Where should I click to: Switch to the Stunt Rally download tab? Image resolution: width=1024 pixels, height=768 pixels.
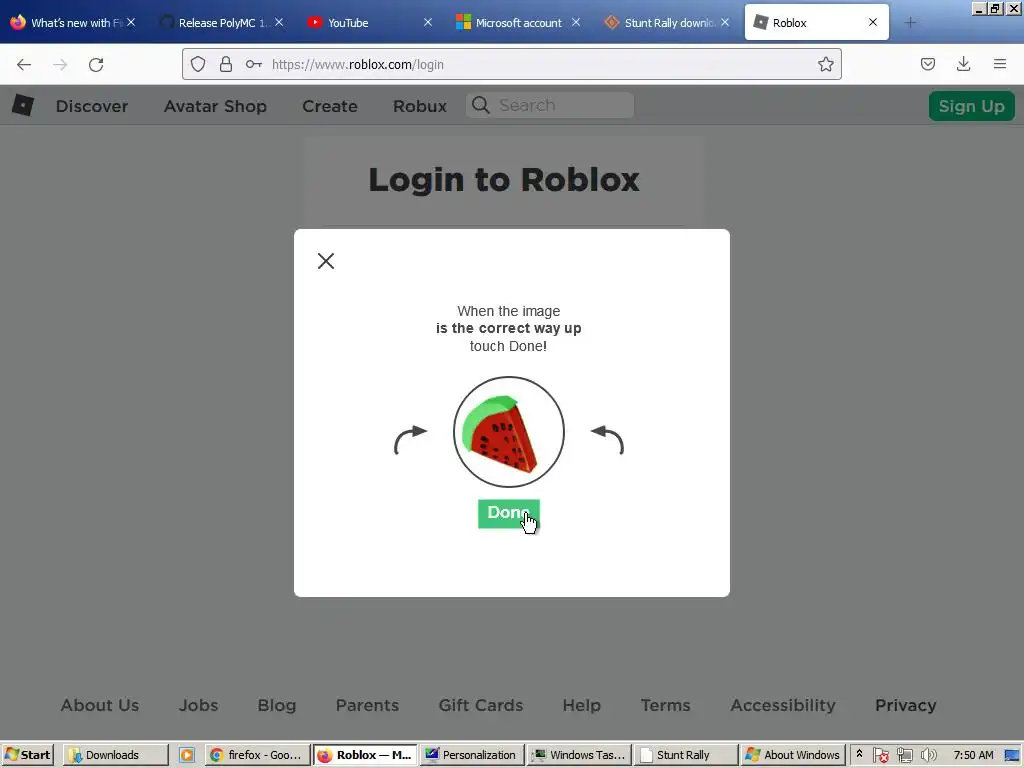coord(667,23)
